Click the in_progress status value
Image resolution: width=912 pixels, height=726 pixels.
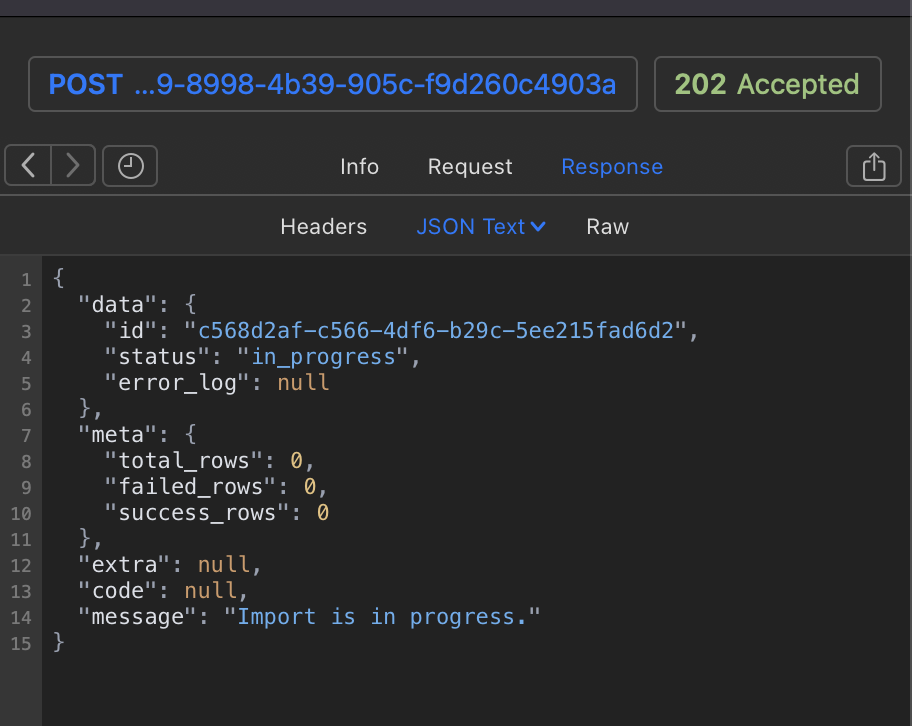(x=323, y=357)
